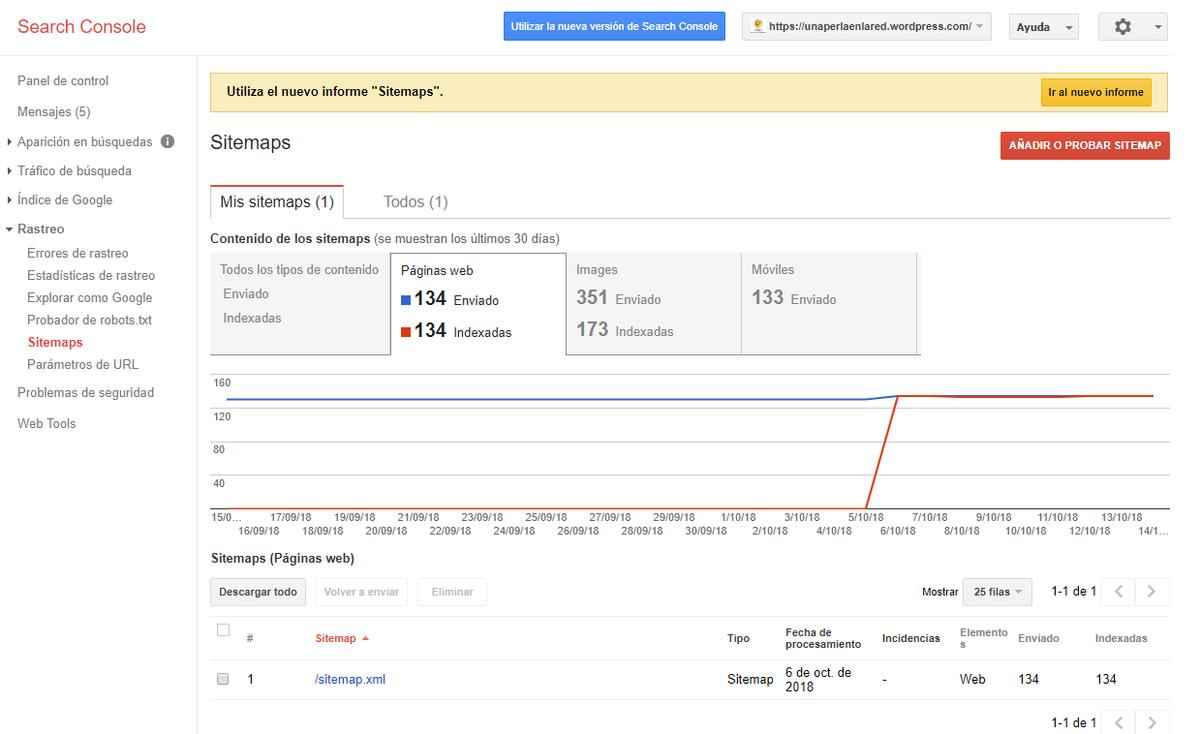This screenshot has height=734, width=1200.
Task: Click the sort arrow next to Sitemap column
Action: click(365, 638)
